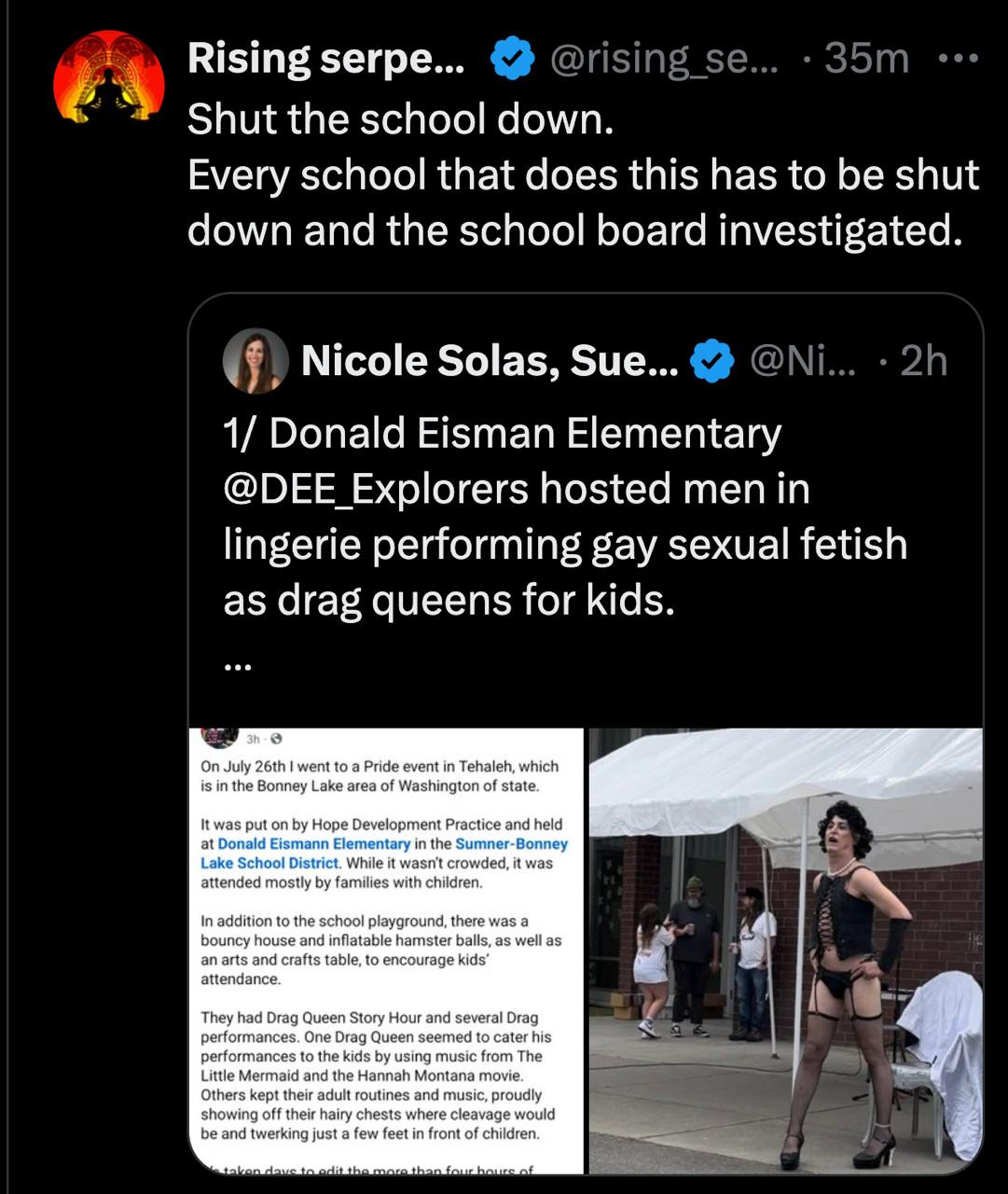Click the "Shut the school down." tweet text
1008x1194 pixels.
tap(400, 118)
